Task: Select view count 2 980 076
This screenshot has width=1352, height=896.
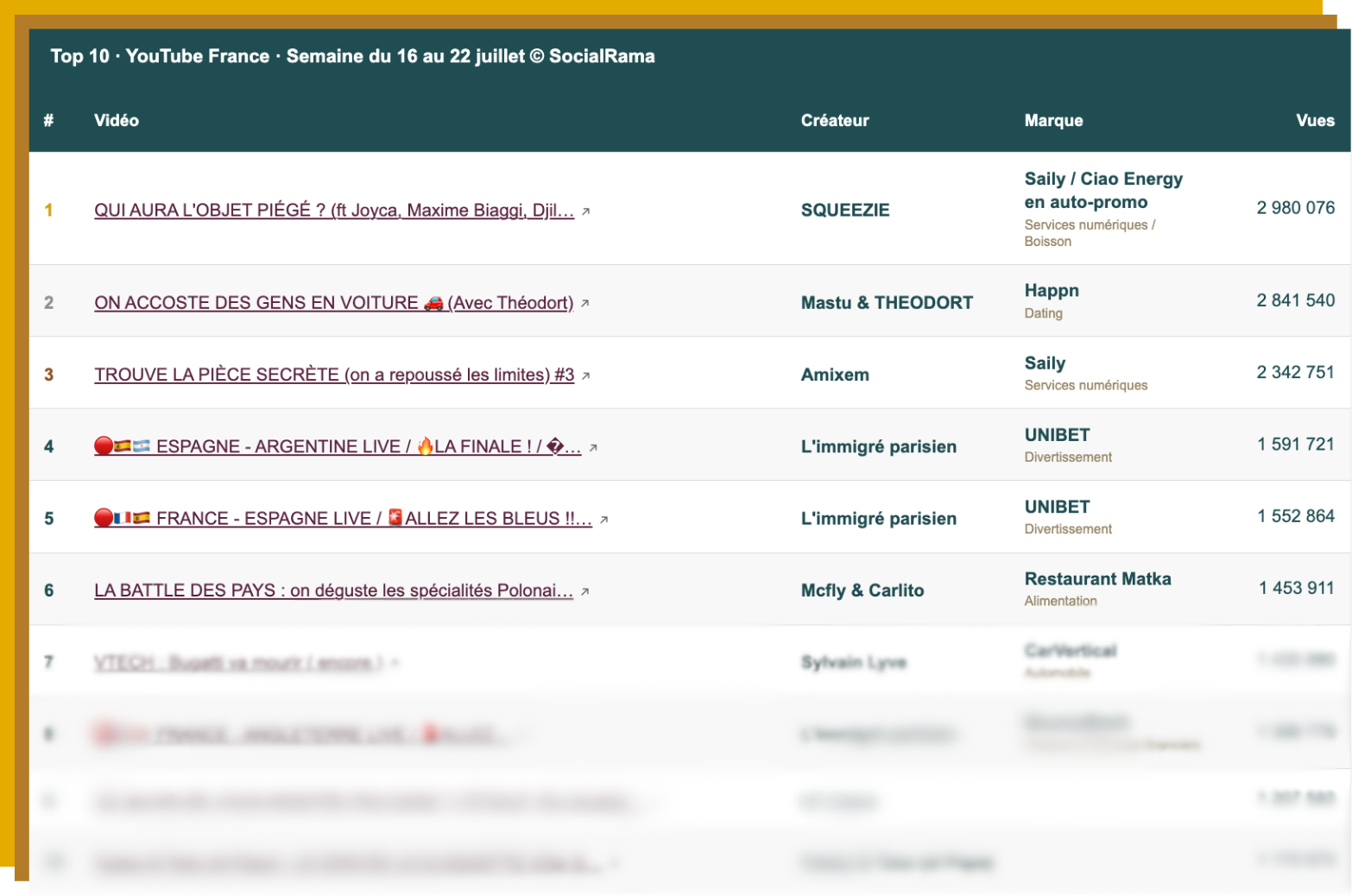Action: click(1295, 208)
